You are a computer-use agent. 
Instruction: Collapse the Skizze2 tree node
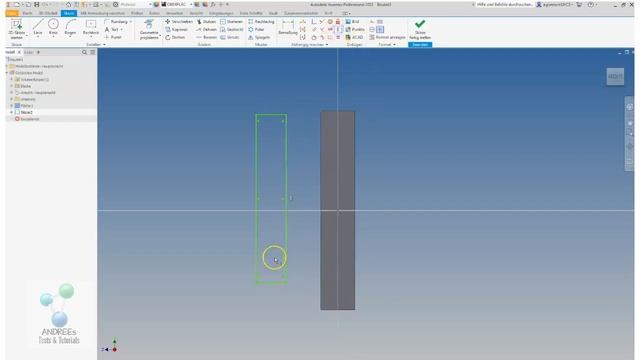(x=11, y=112)
